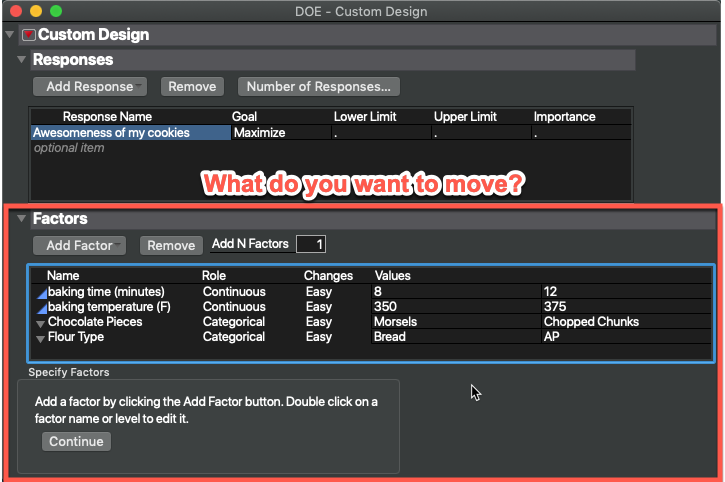Click the Add N Factors label button

tap(250, 244)
